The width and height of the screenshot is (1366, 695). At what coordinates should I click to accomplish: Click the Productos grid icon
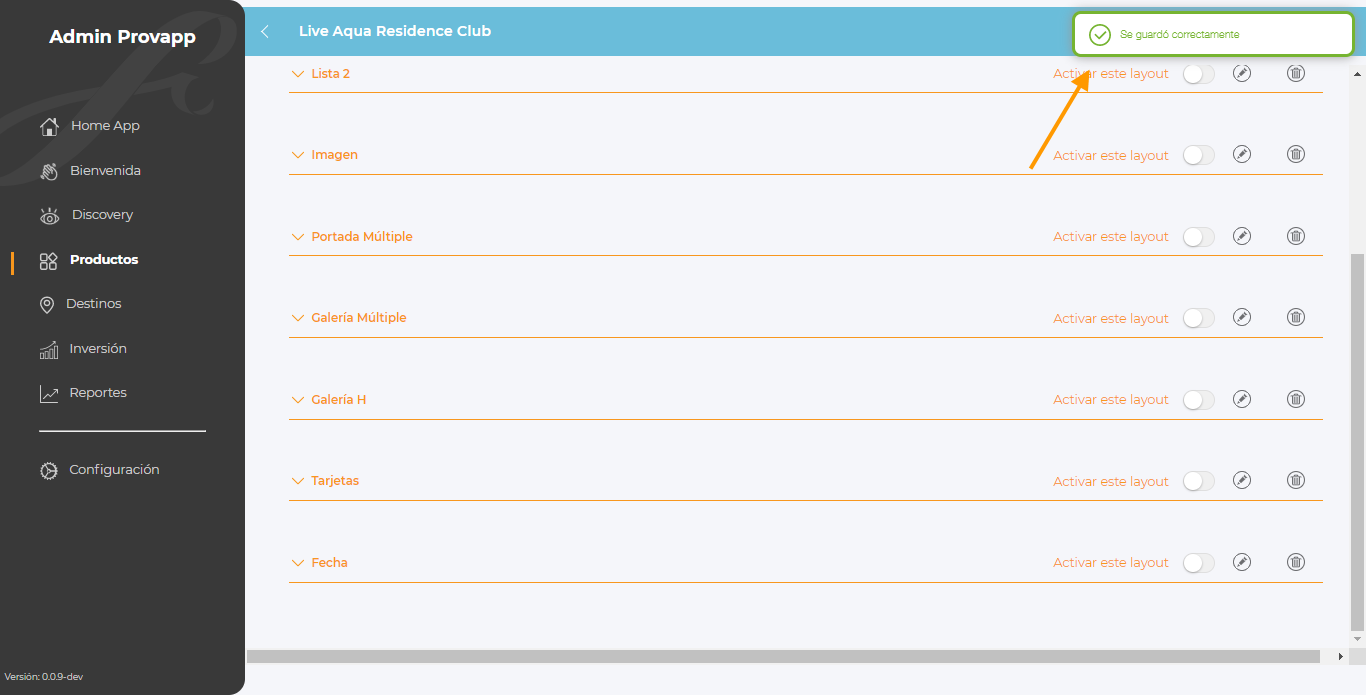[x=48, y=260]
